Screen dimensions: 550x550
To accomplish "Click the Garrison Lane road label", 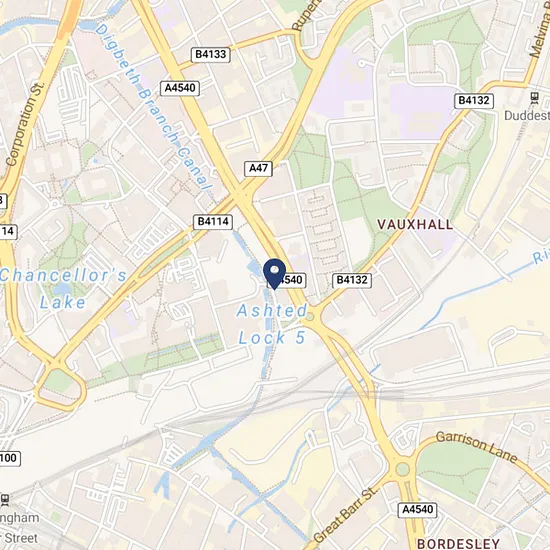I will (477, 447).
